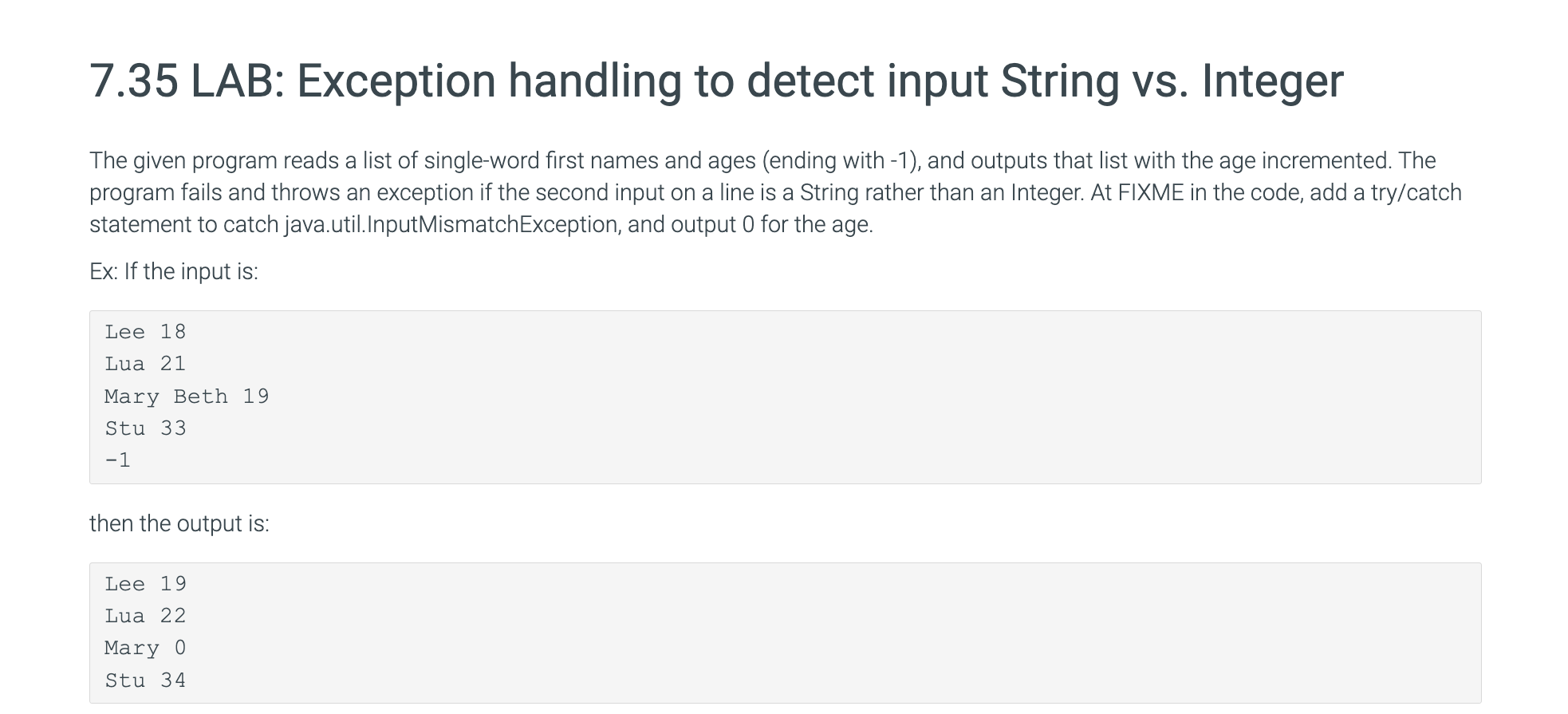
Task: Click empty area of input code box
Action: 877,397
